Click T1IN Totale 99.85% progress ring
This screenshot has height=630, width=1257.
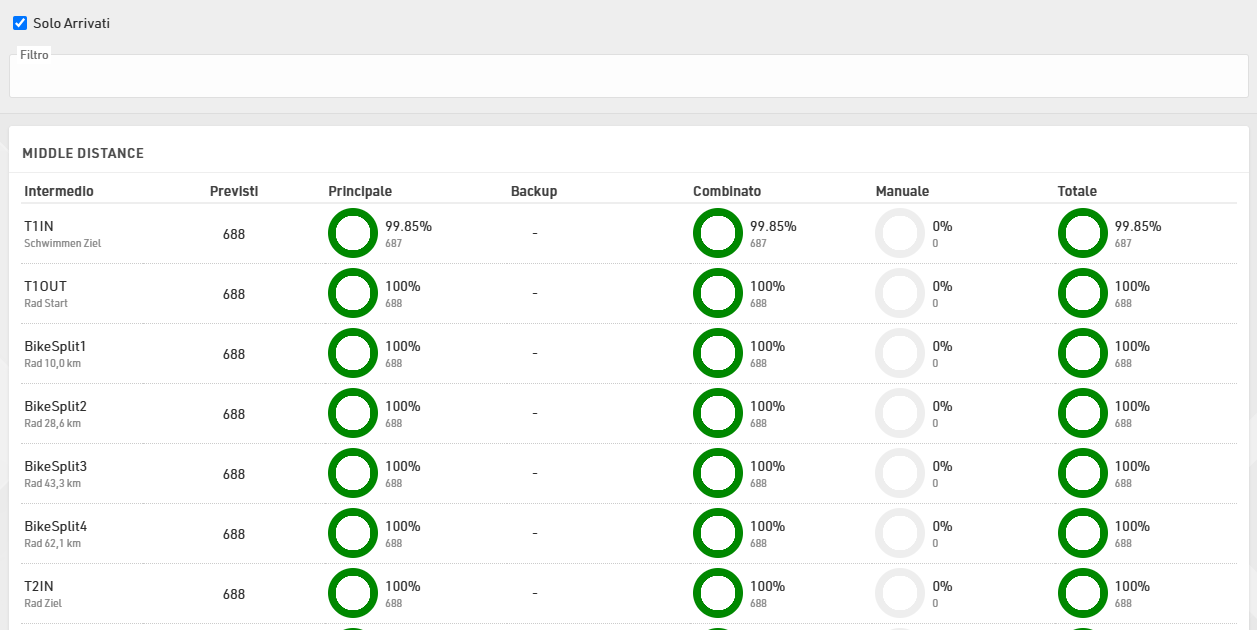point(1083,233)
